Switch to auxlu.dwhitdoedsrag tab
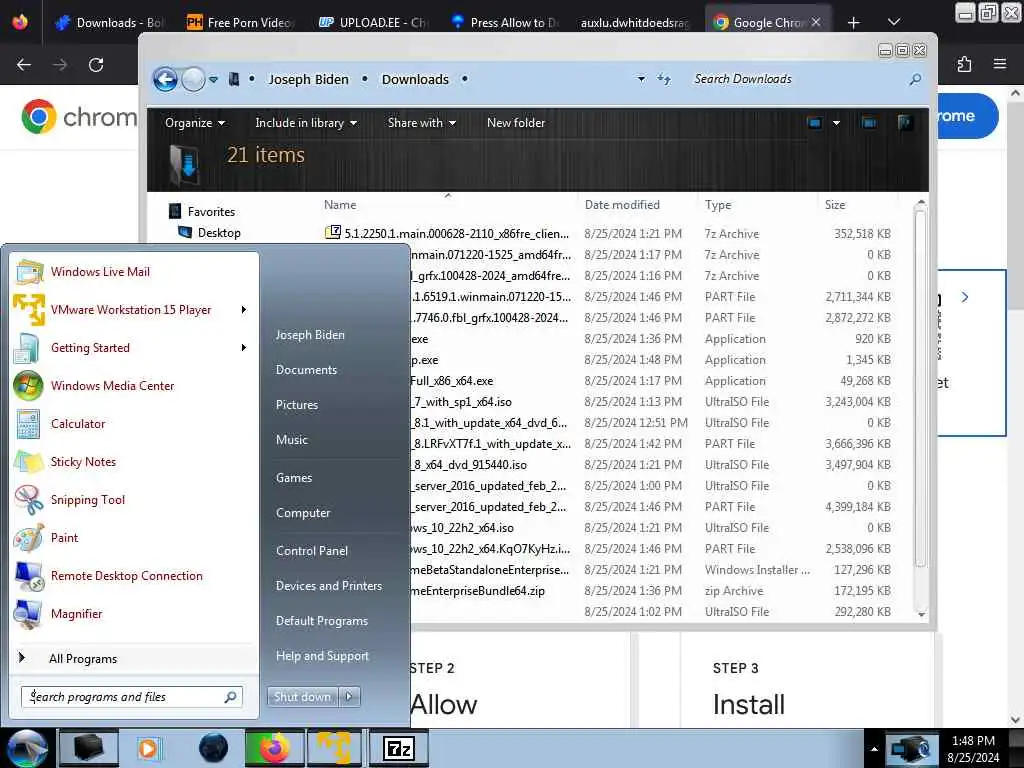The image size is (1024, 768). click(x=635, y=23)
